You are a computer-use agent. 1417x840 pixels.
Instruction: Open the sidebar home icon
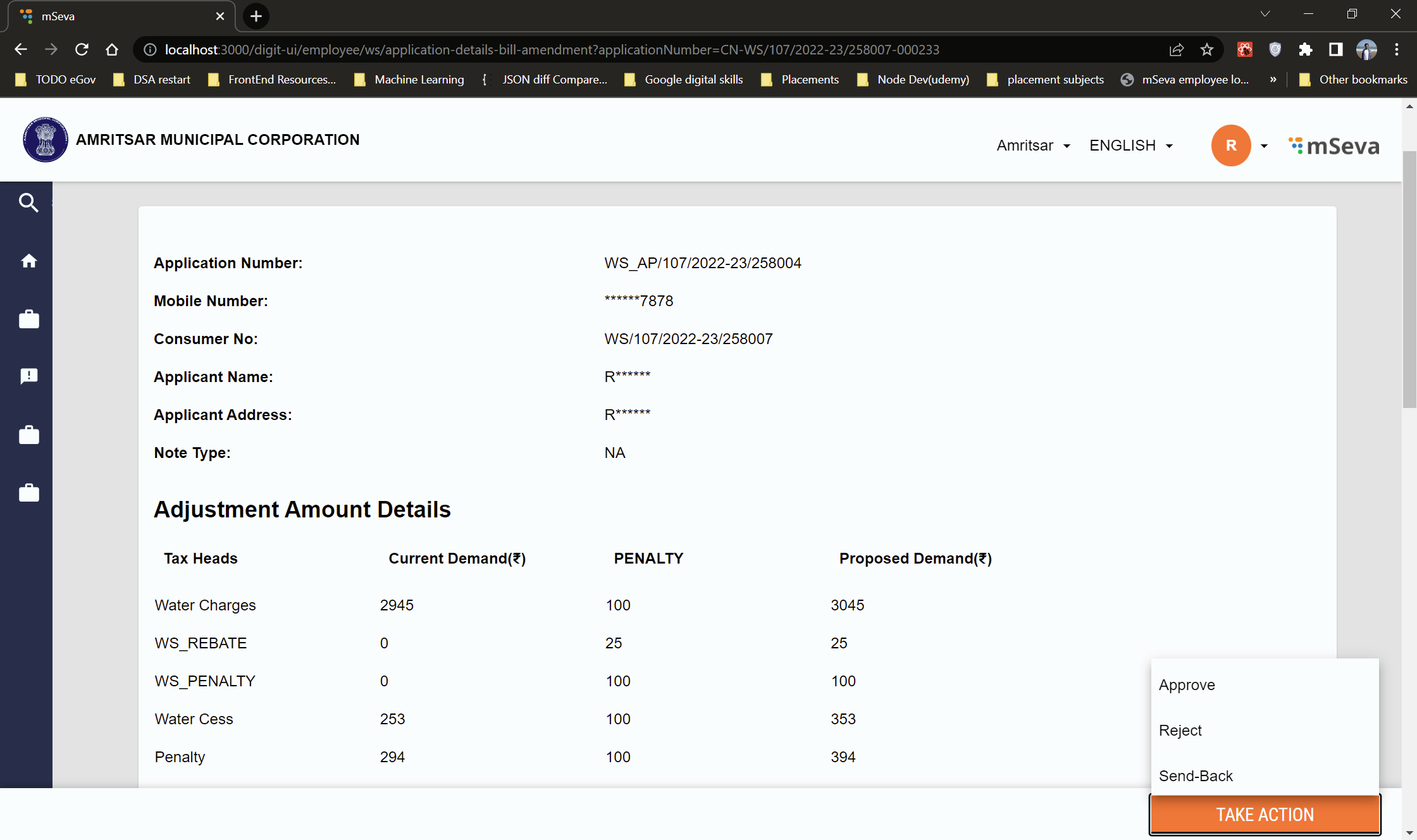click(28, 261)
